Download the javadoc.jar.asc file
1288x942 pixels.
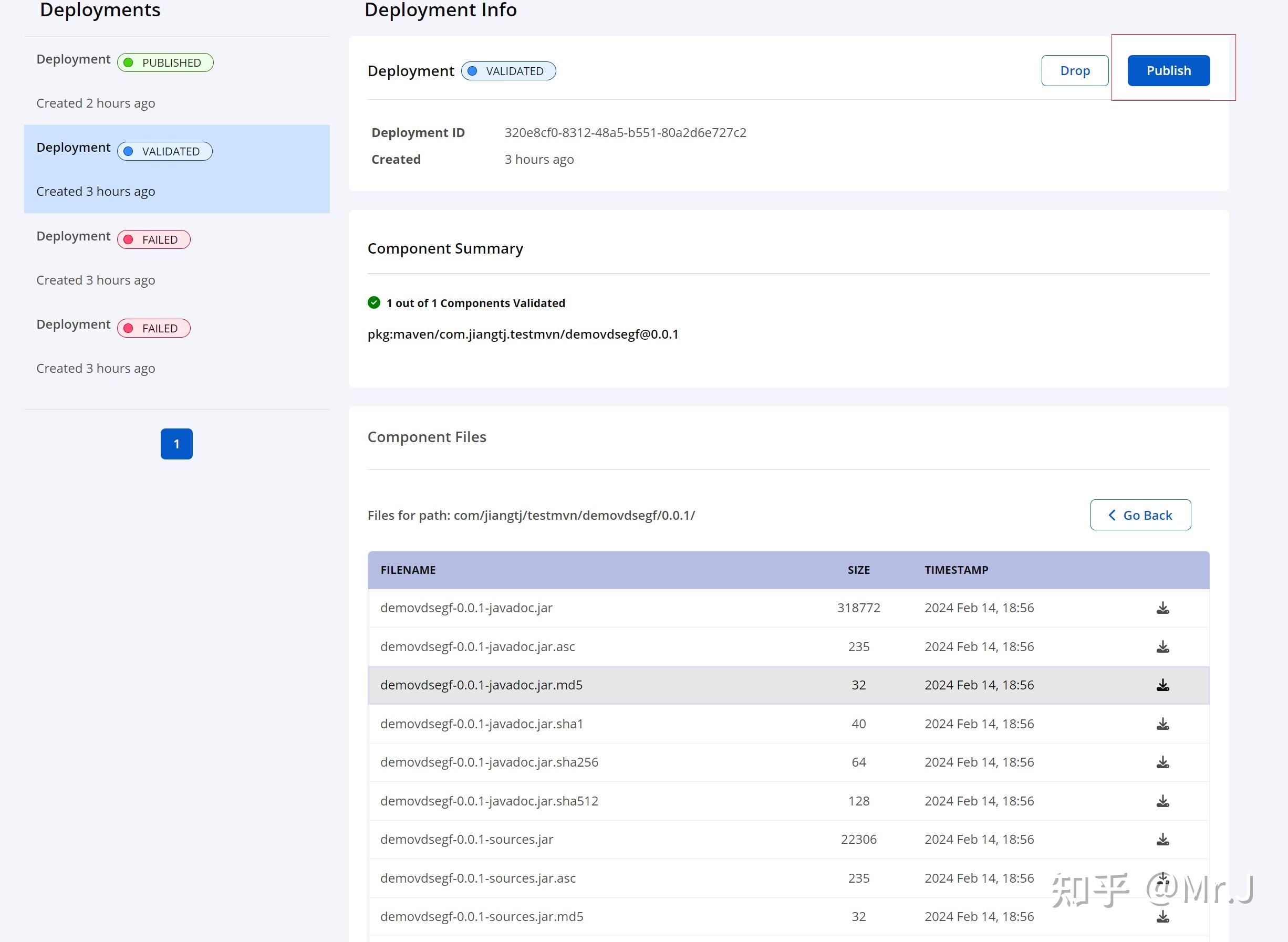tap(1162, 646)
